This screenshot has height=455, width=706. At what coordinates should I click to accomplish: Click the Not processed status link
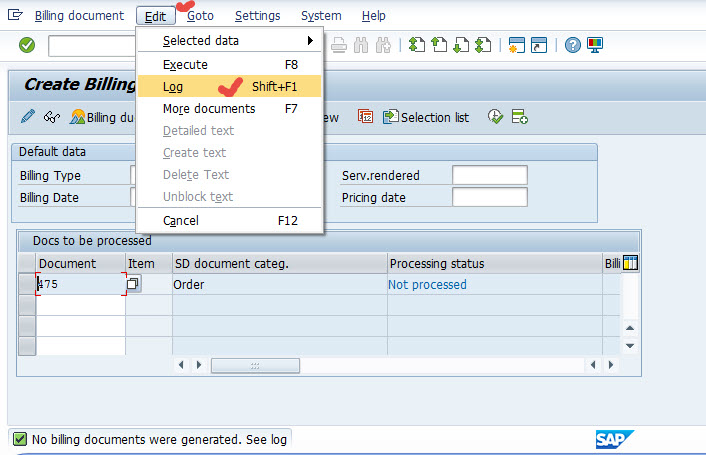tap(427, 284)
